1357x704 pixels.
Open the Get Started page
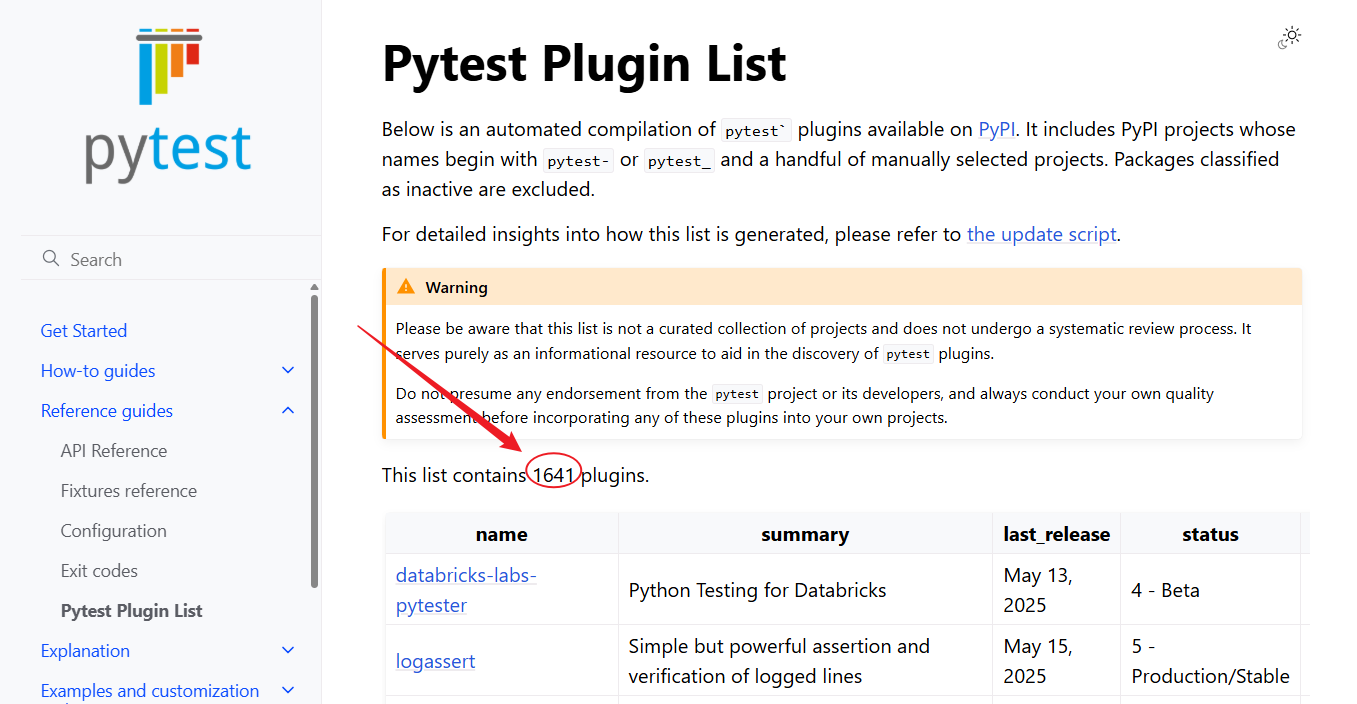[84, 331]
